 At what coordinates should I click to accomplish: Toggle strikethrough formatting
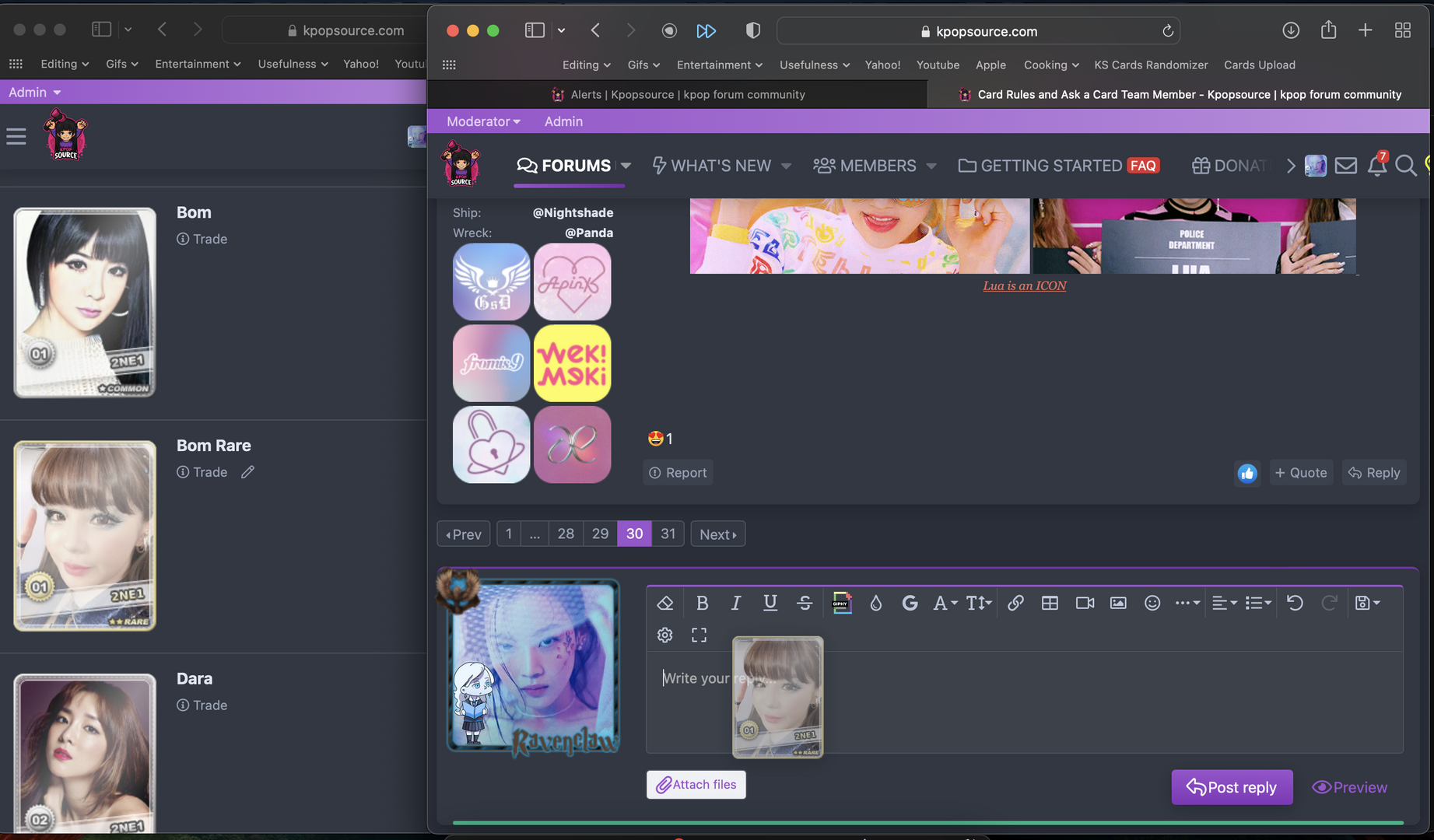805,603
